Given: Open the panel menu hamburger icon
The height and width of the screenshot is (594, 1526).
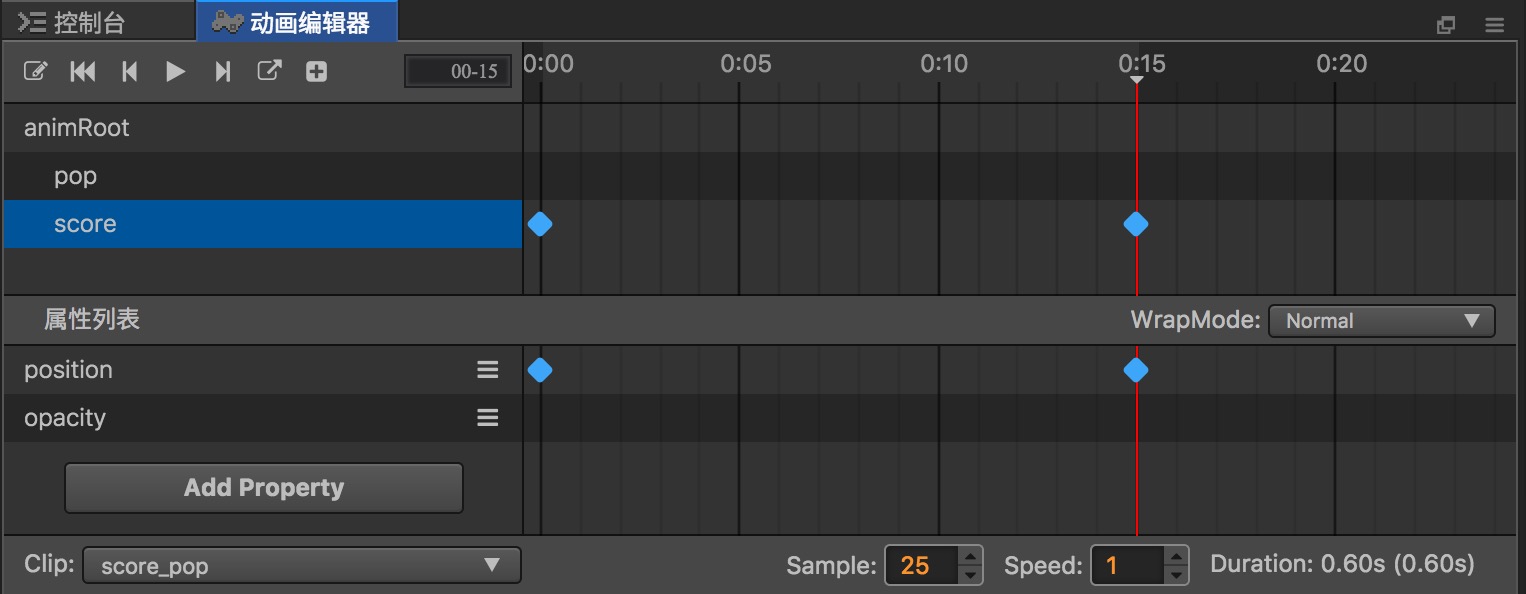Looking at the screenshot, I should coord(1494,26).
